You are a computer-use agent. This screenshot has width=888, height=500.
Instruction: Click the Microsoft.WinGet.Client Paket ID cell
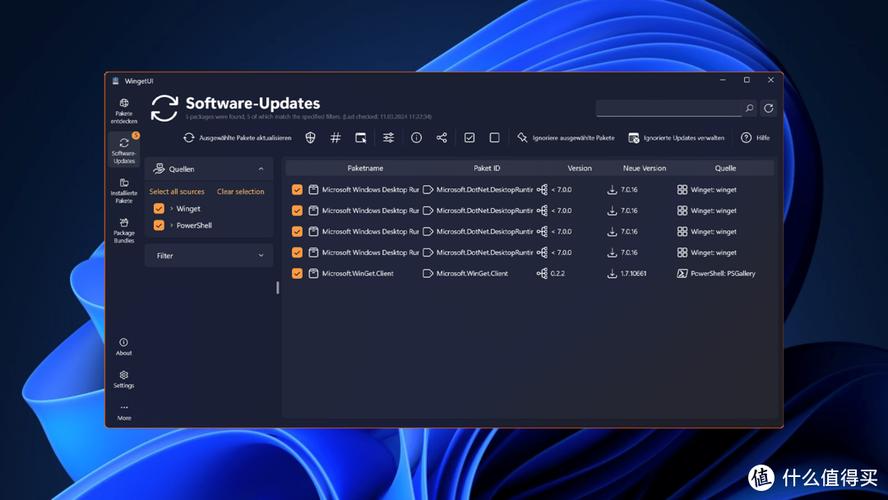tap(472, 273)
